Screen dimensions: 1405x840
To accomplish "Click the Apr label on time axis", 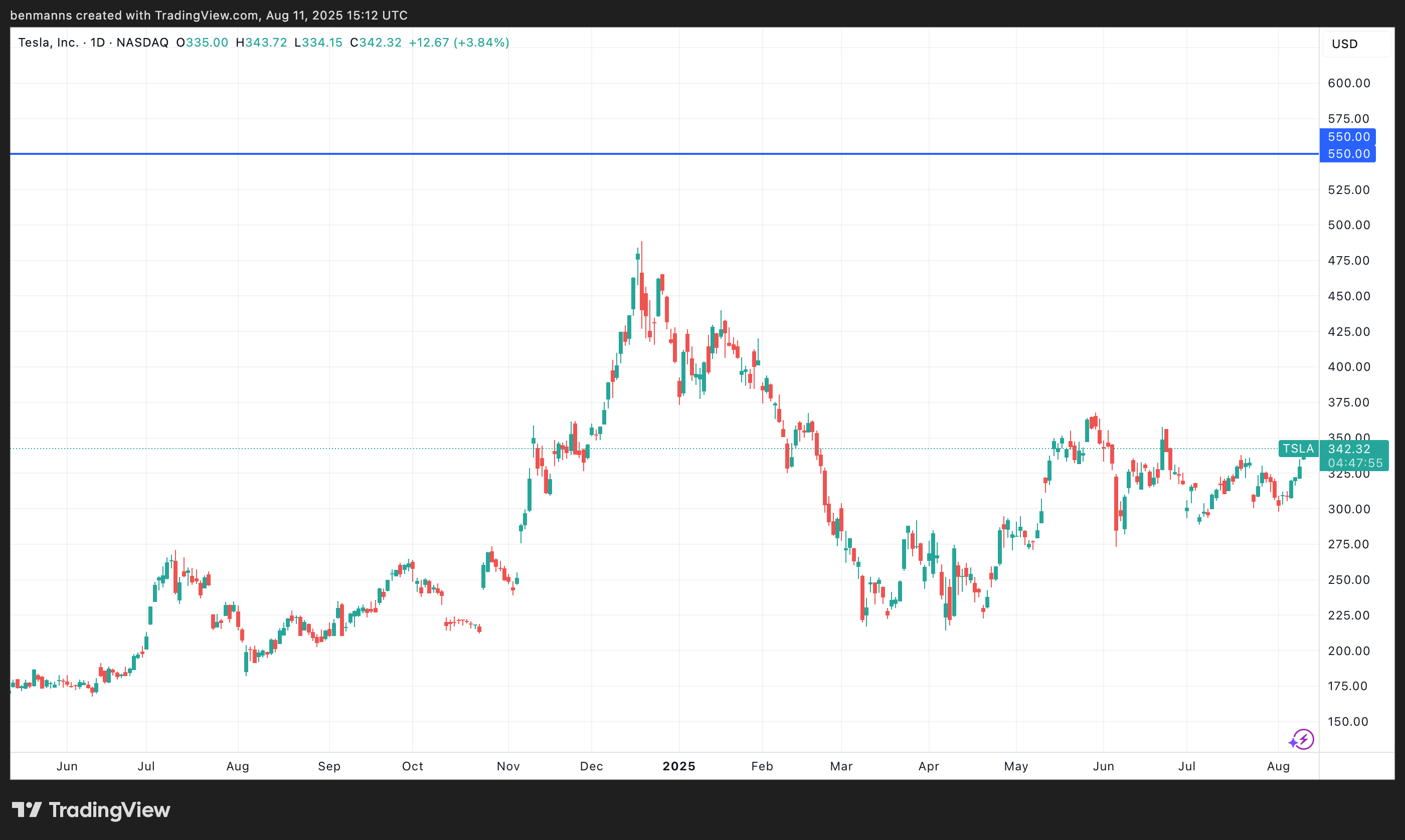I will [x=929, y=766].
